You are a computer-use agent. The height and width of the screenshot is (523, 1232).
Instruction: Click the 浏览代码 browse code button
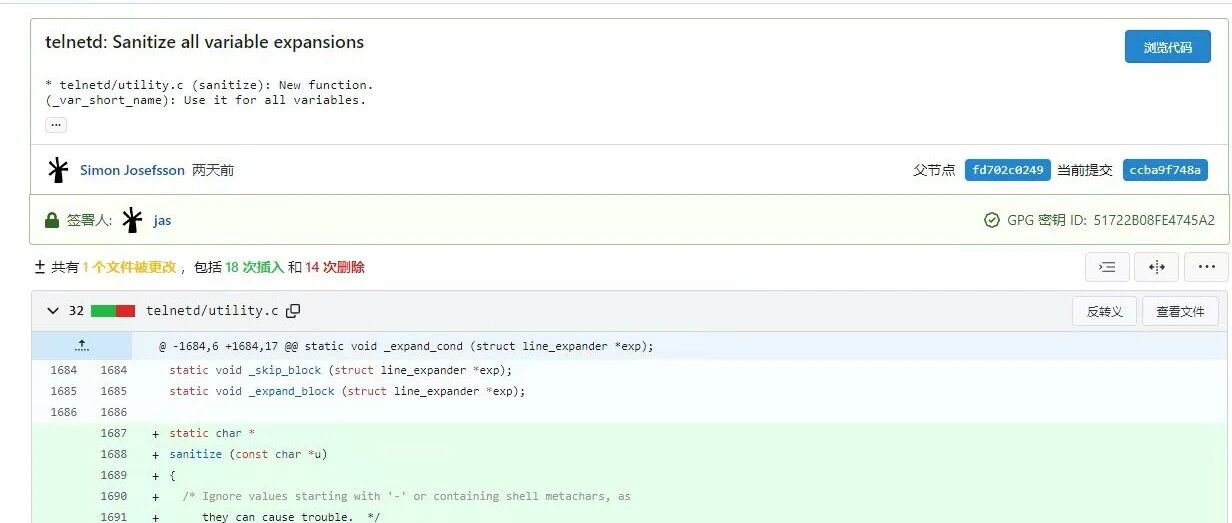coord(1167,47)
